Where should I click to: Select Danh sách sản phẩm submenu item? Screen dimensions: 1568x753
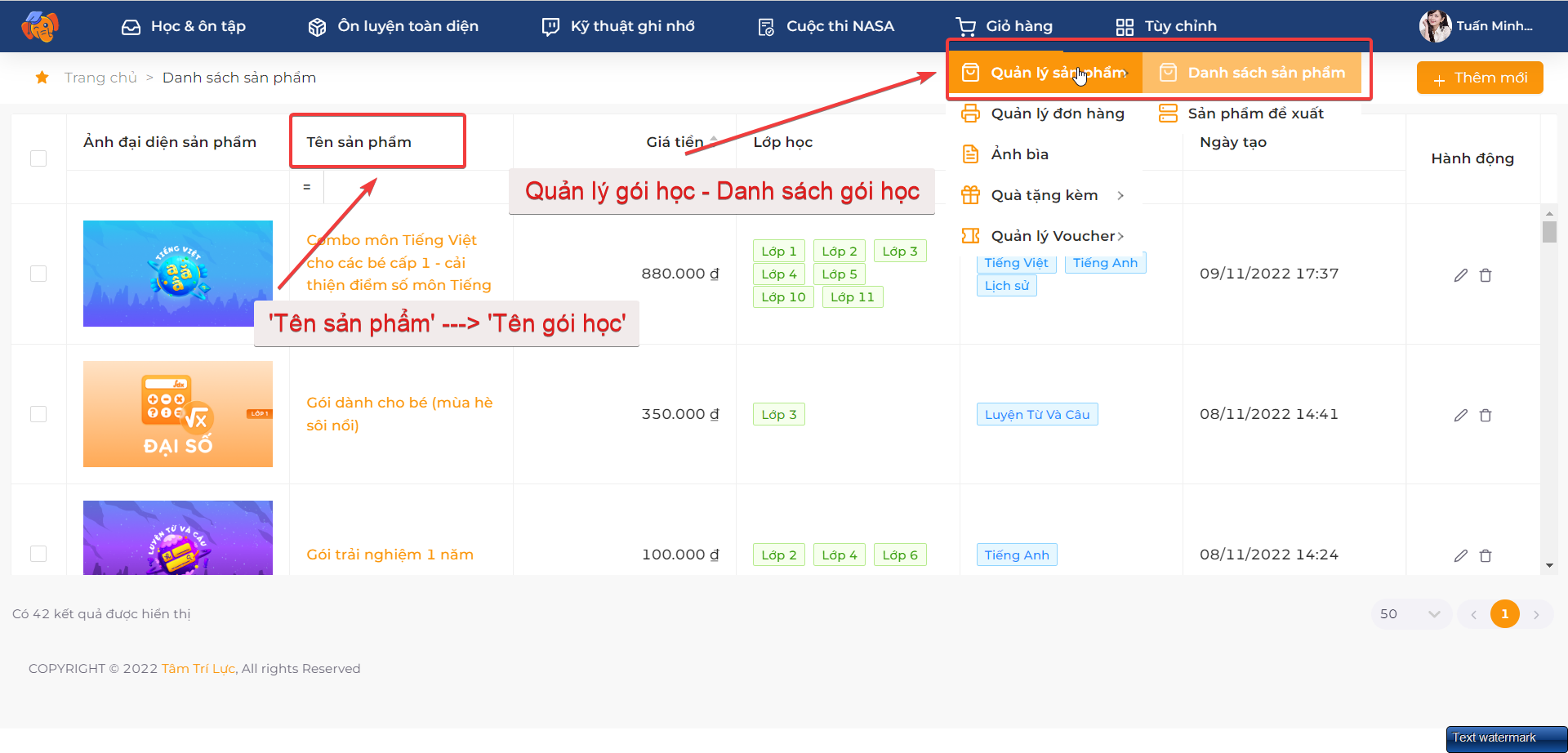coord(1252,73)
